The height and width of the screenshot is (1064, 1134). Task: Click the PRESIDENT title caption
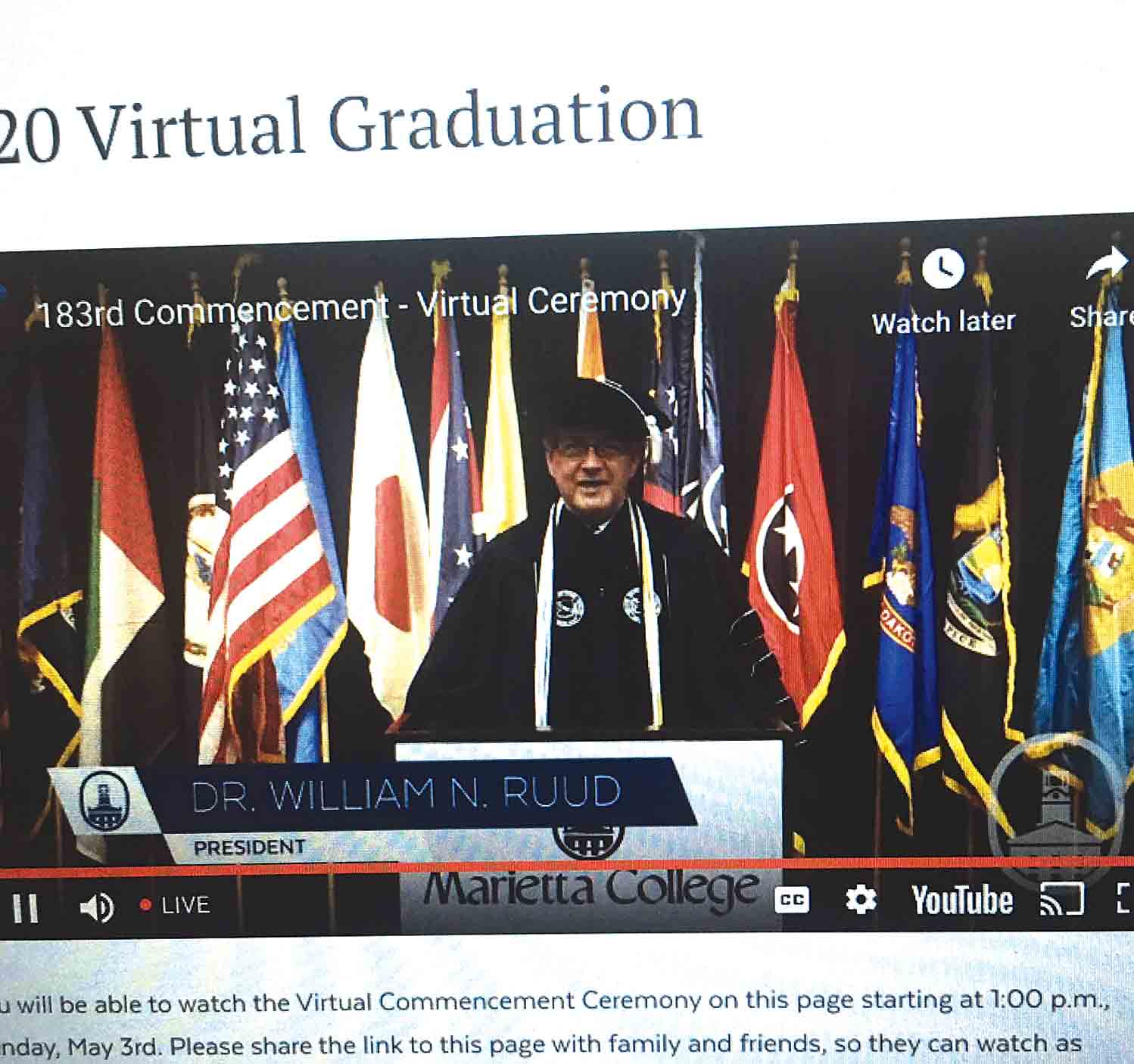click(250, 848)
